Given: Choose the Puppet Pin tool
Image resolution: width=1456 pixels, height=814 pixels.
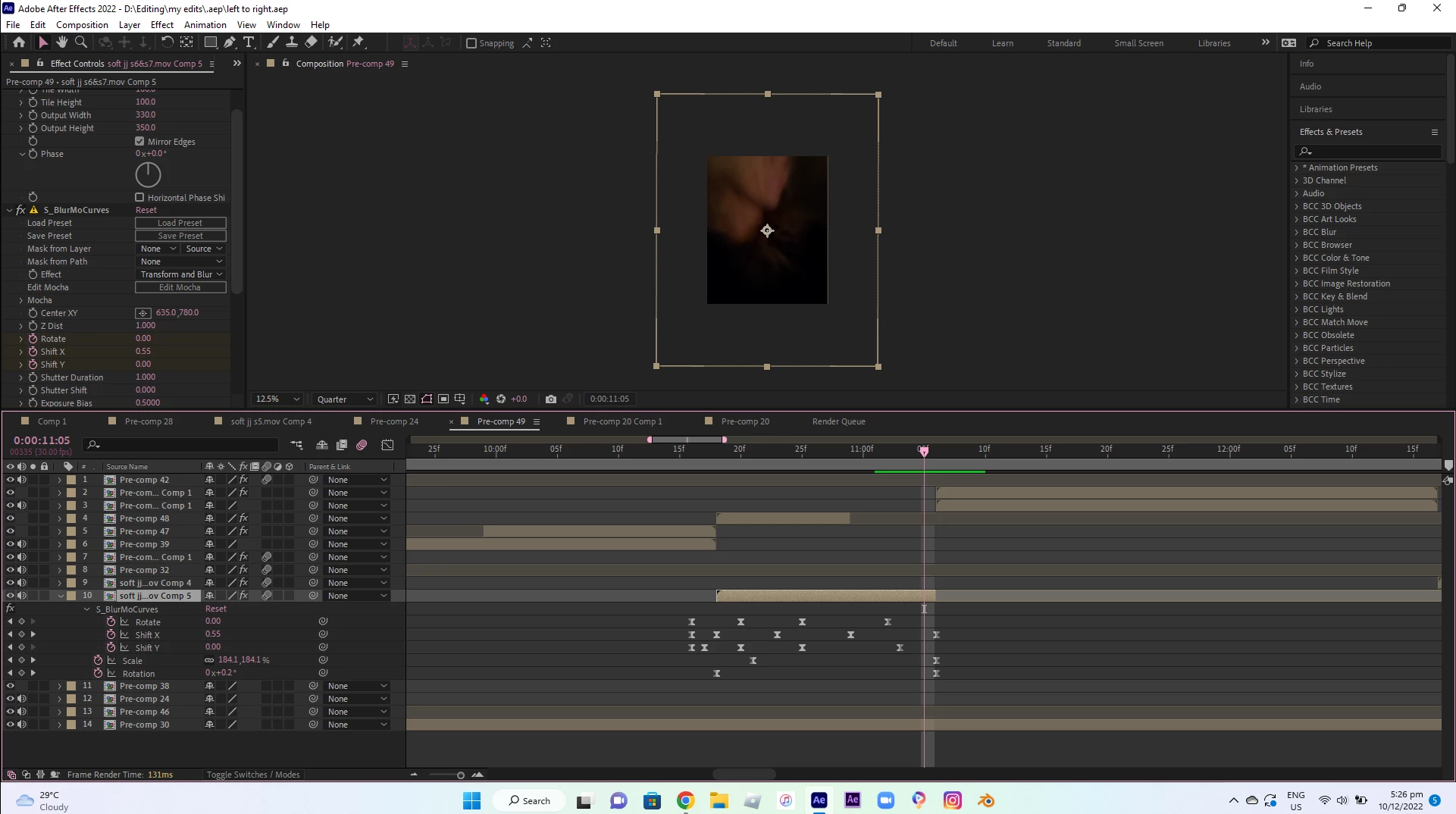Looking at the screenshot, I should [x=359, y=42].
